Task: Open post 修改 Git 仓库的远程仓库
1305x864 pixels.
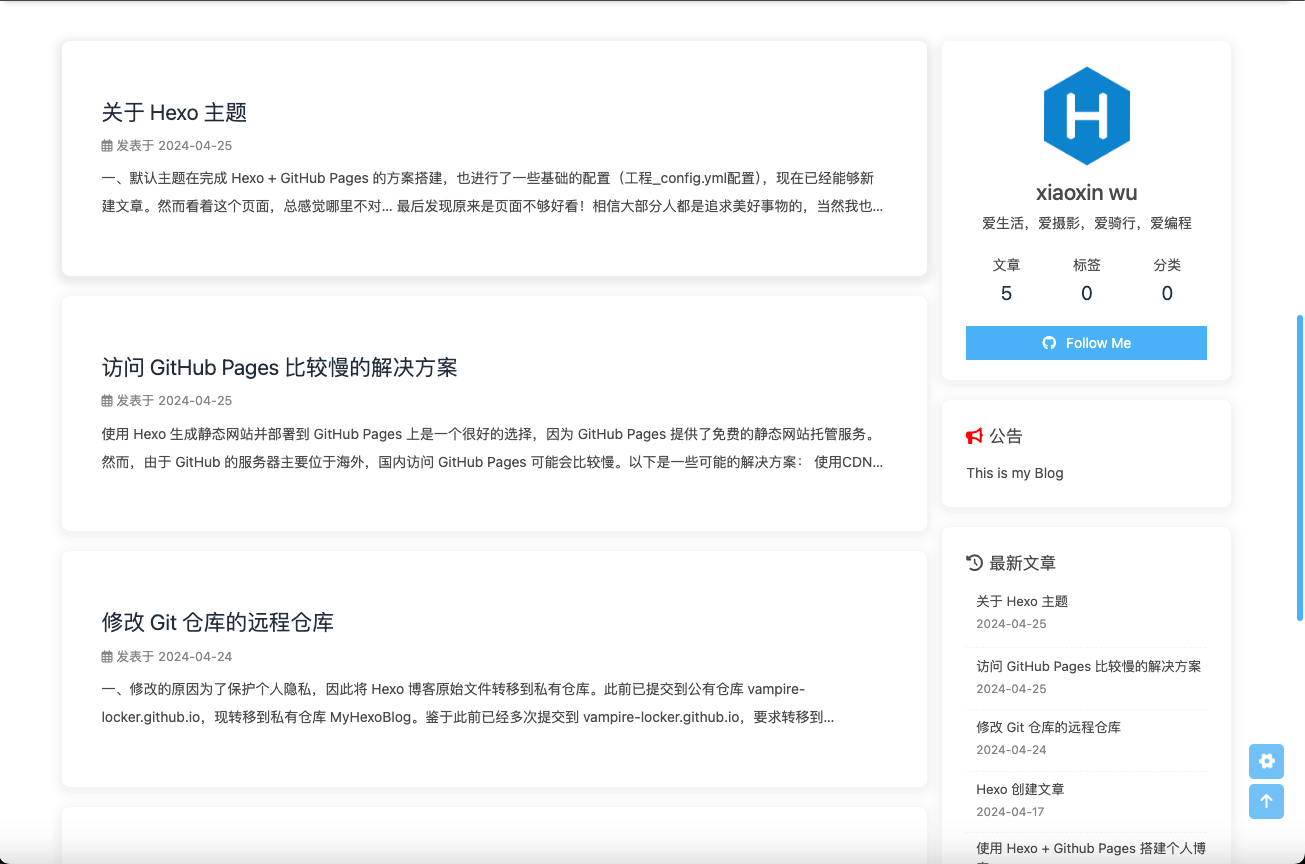Action: (x=218, y=622)
